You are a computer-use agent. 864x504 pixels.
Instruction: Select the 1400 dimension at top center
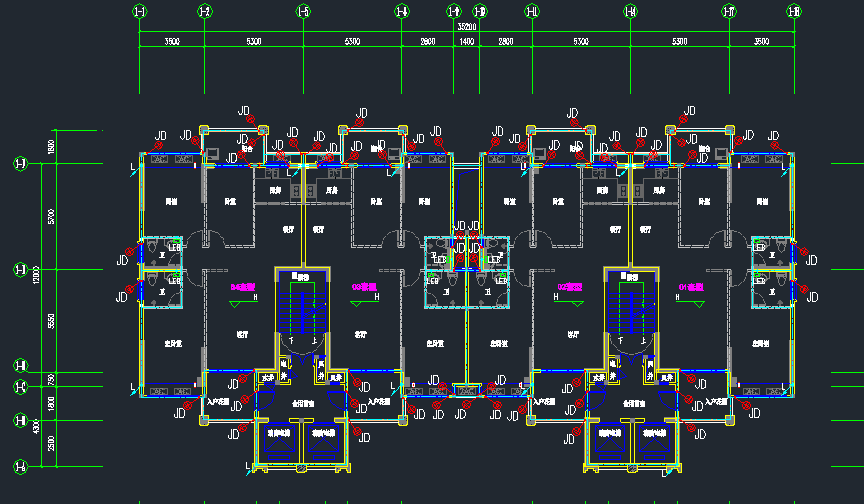[x=466, y=42]
